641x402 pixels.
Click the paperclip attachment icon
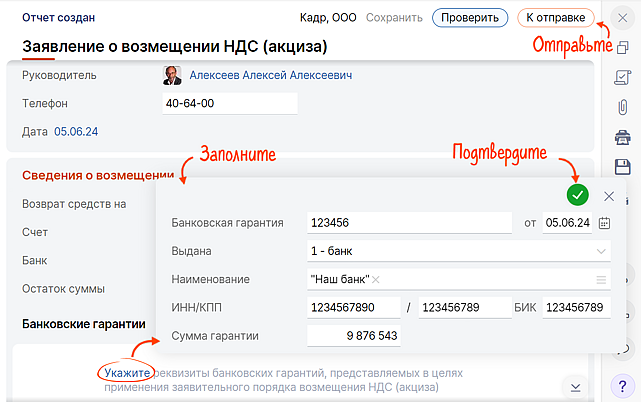622,106
